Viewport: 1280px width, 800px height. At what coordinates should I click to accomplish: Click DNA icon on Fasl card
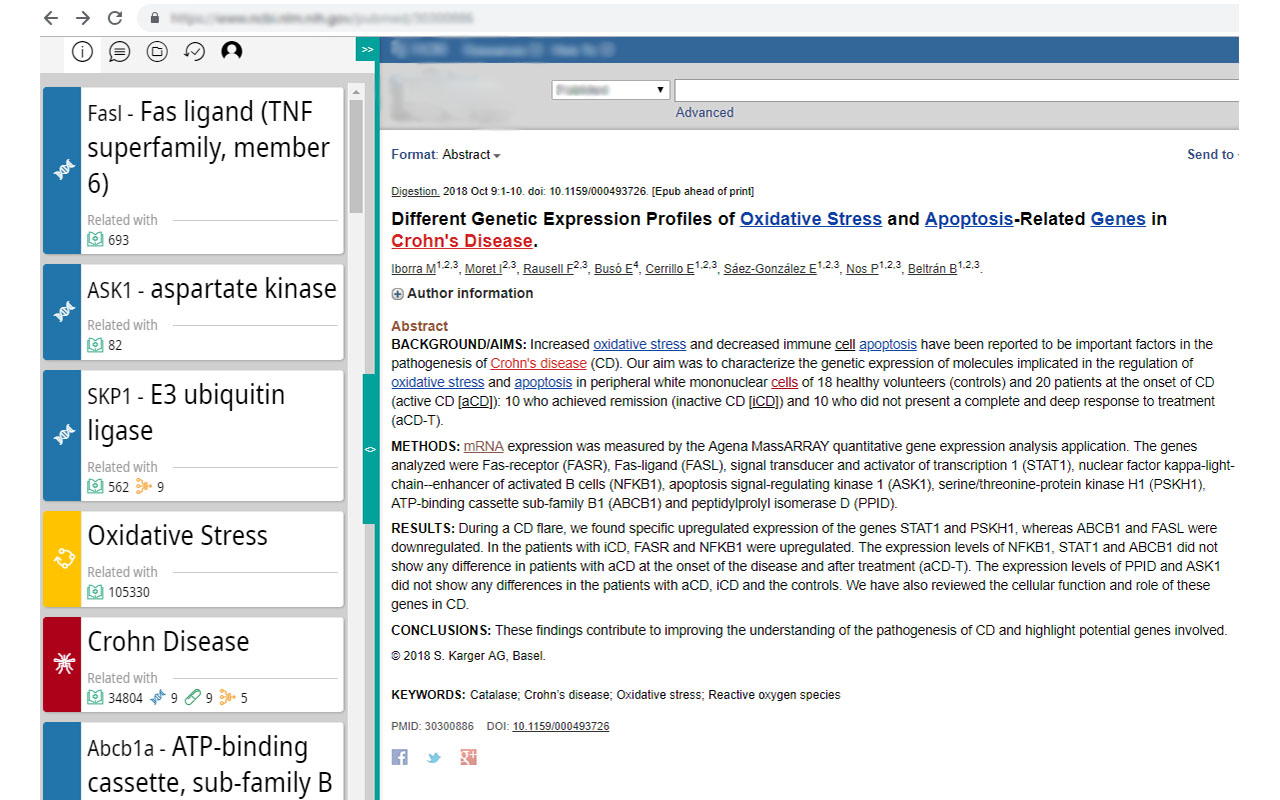point(63,171)
